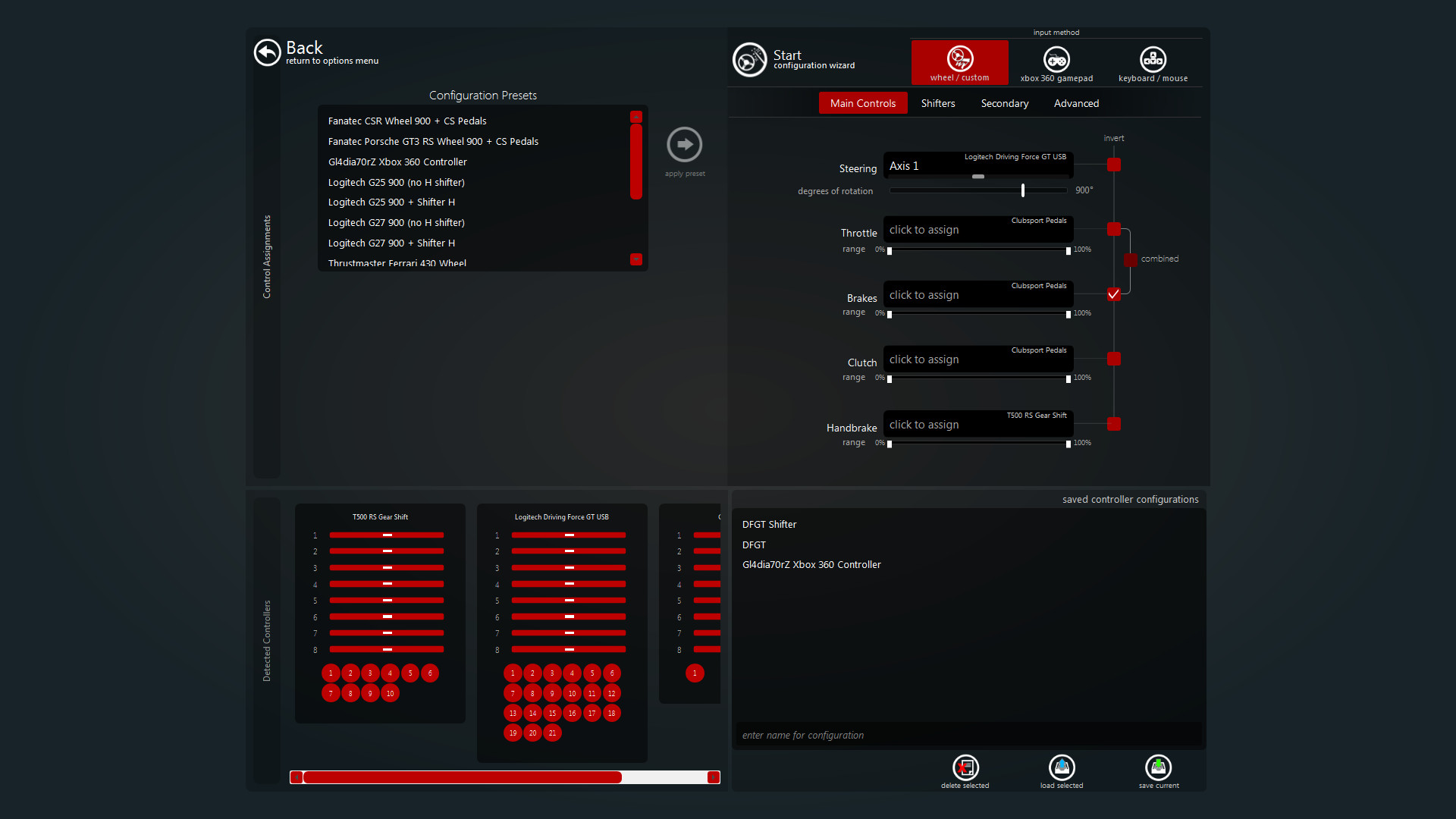Uncheck the Brakes invert checkbox
Viewport: 1456px width, 819px height.
coord(1113,294)
